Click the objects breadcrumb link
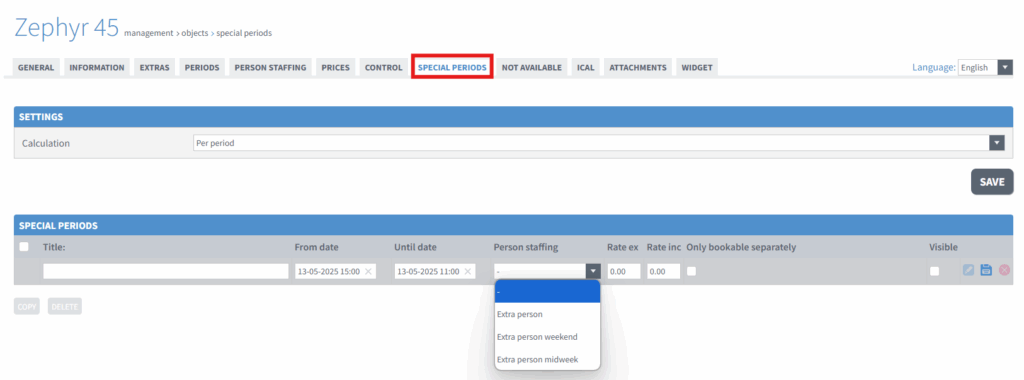Viewport: 1024px width, 380px height. click(195, 33)
